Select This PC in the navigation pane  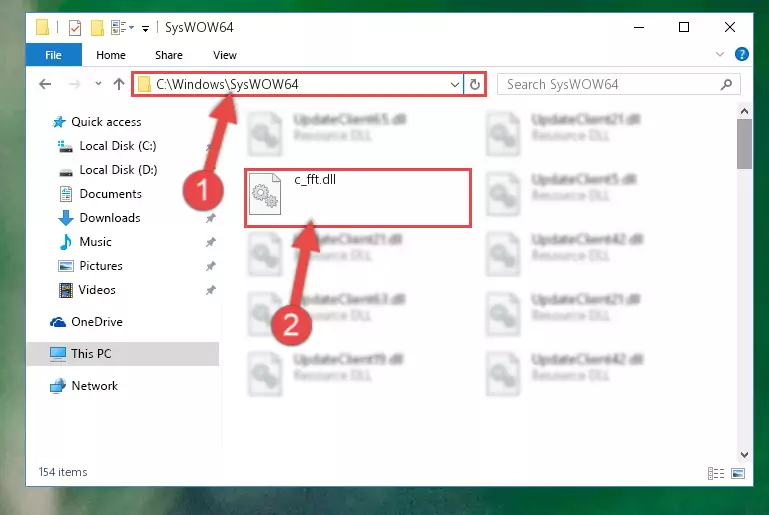coord(91,354)
